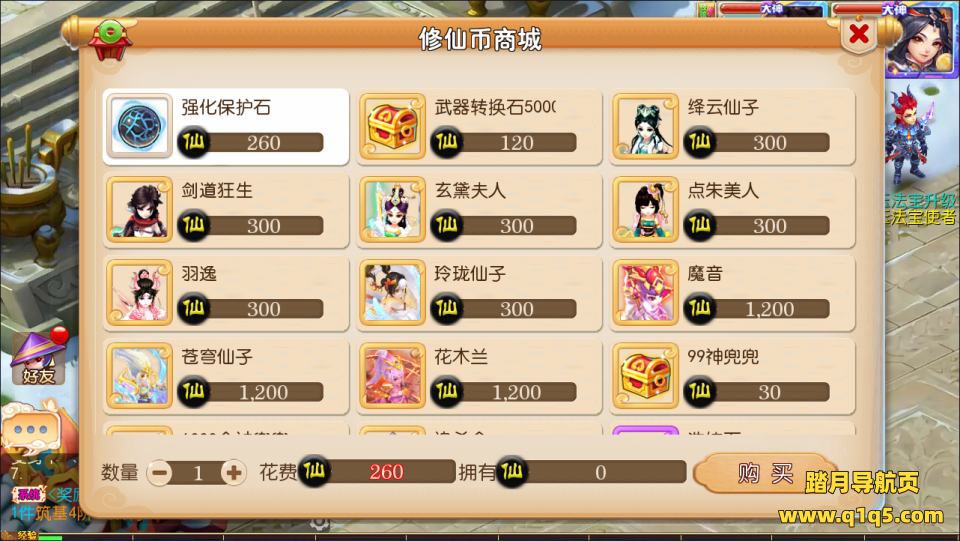The image size is (960, 541).
Task: Select the 魔音 shop item
Action: (732, 293)
